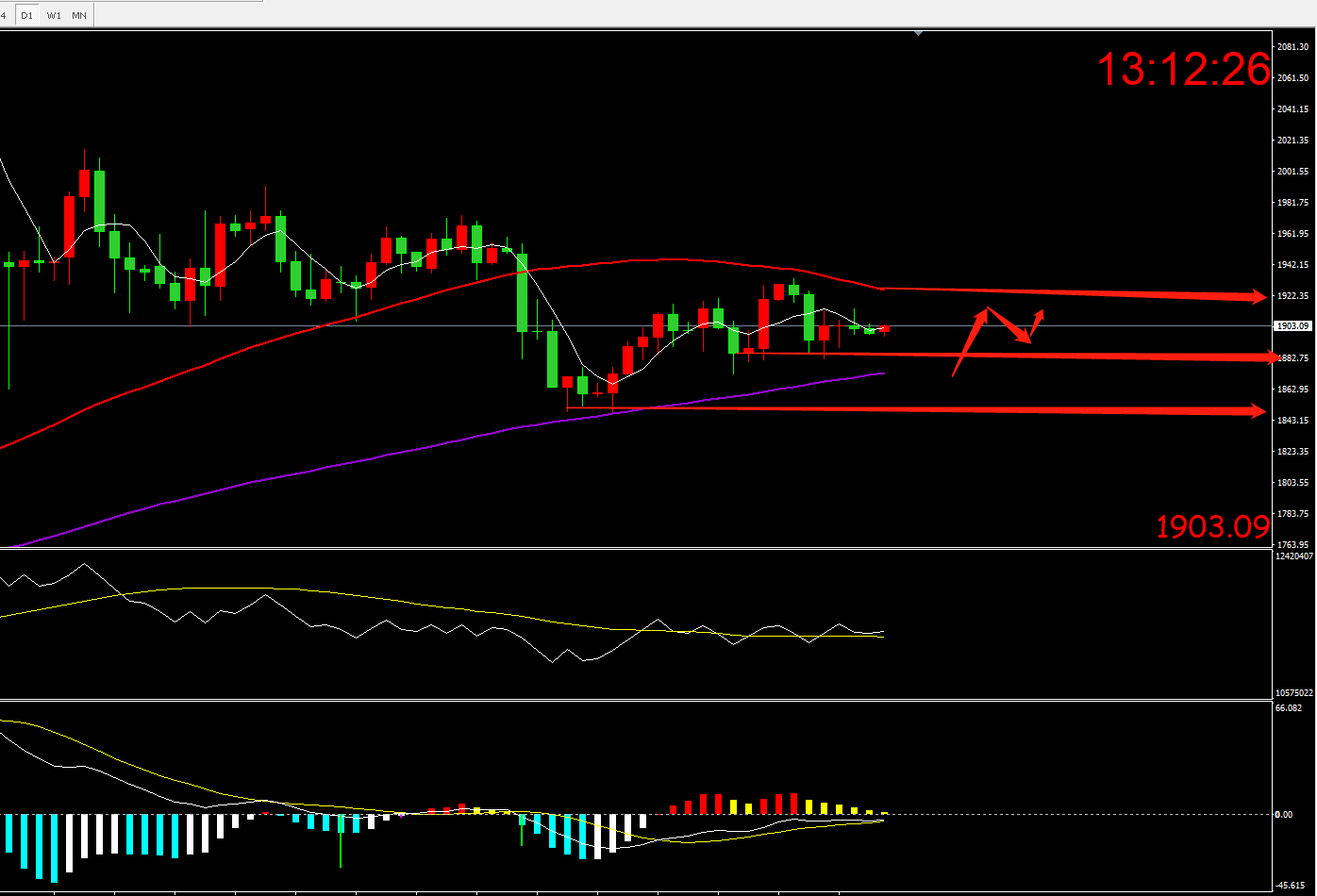Click the 2021.35 price scale label
The image size is (1317, 896).
tap(1292, 141)
